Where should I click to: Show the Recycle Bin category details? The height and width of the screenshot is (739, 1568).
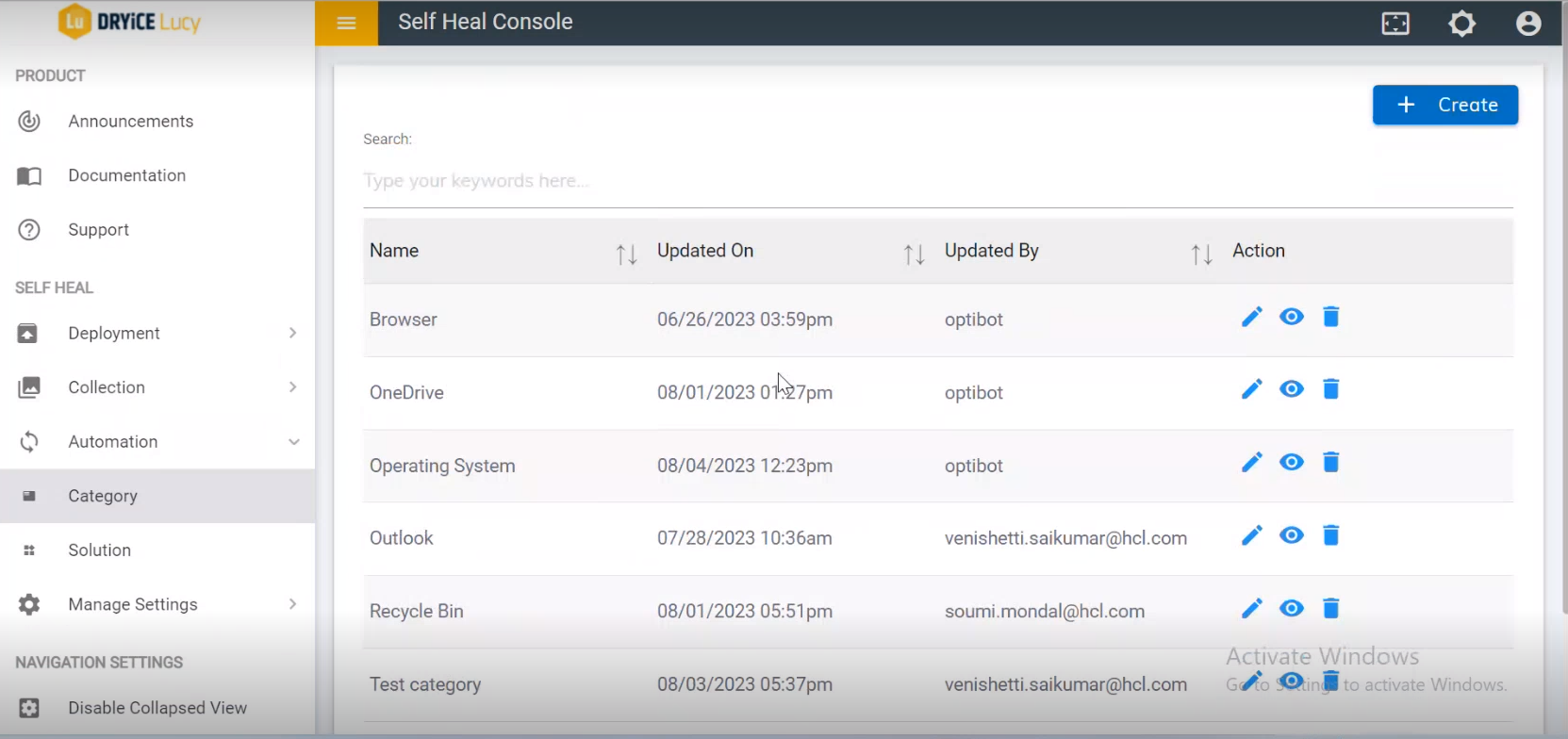coord(1292,609)
